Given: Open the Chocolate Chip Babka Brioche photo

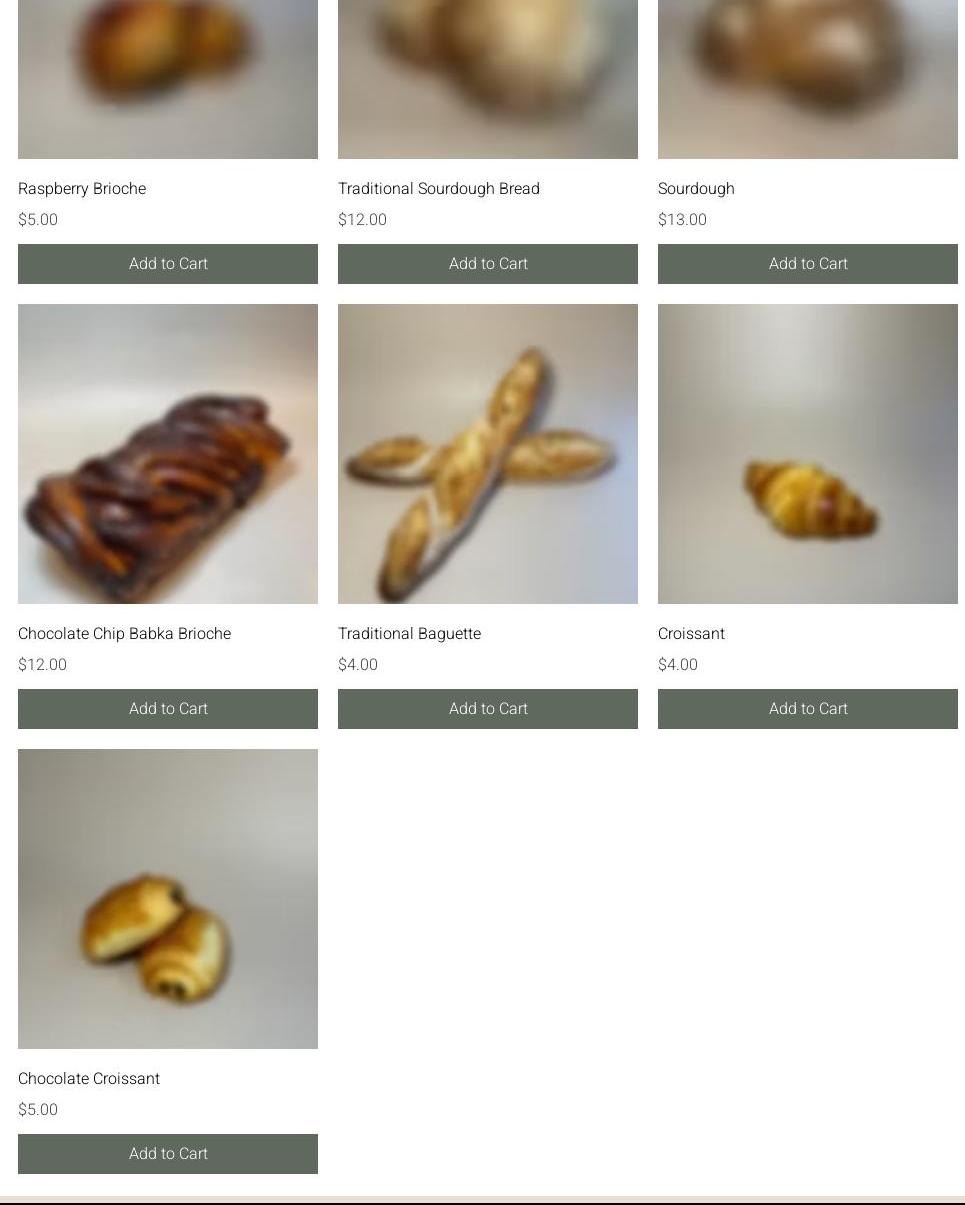Looking at the screenshot, I should pyautogui.click(x=168, y=454).
